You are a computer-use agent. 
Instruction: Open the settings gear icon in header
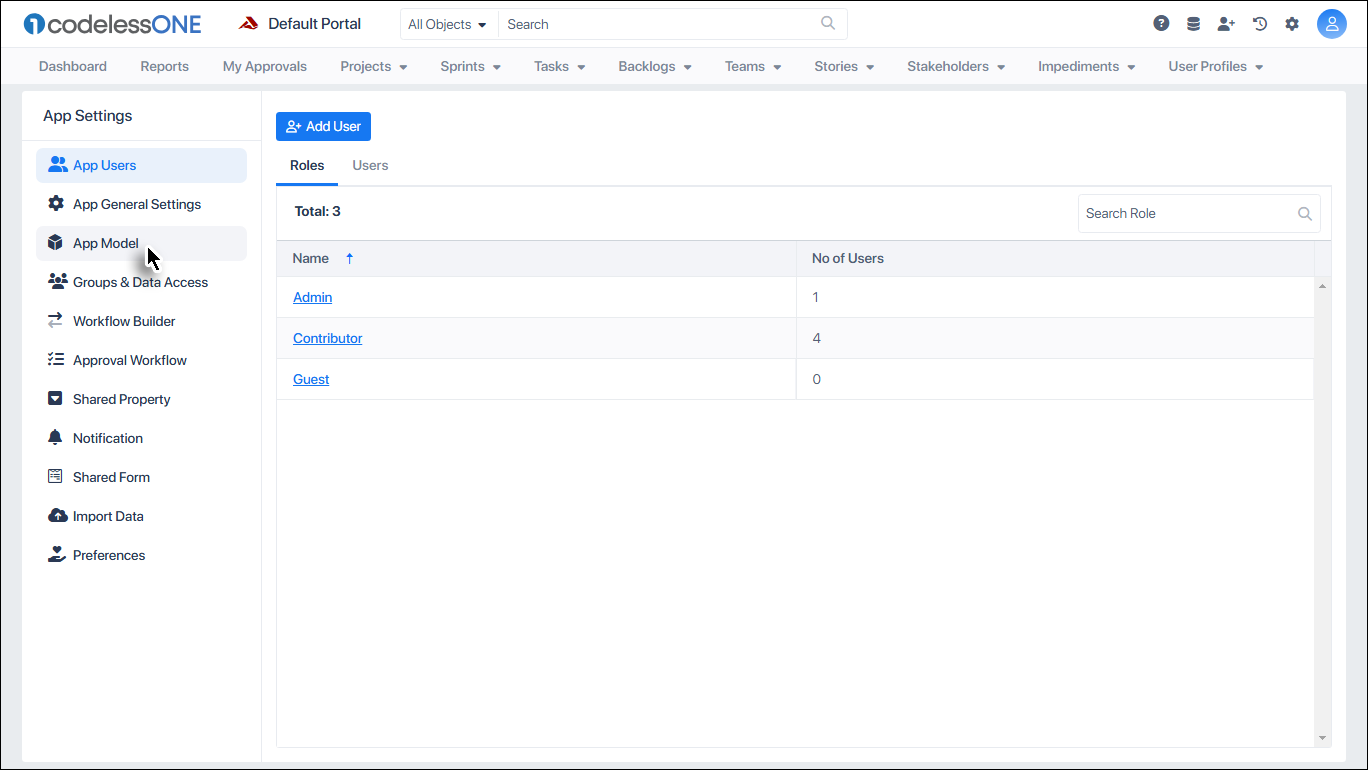point(1292,23)
